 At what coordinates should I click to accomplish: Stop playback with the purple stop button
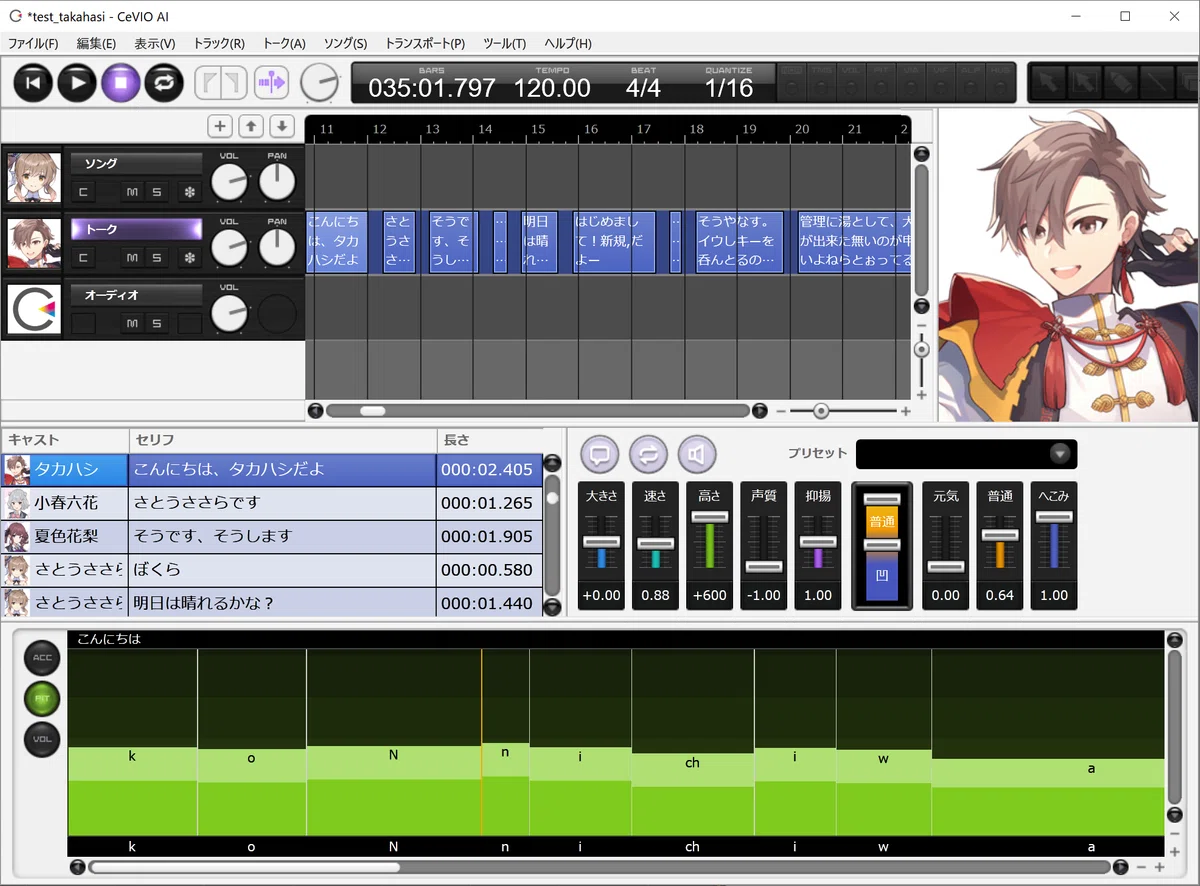(121, 82)
